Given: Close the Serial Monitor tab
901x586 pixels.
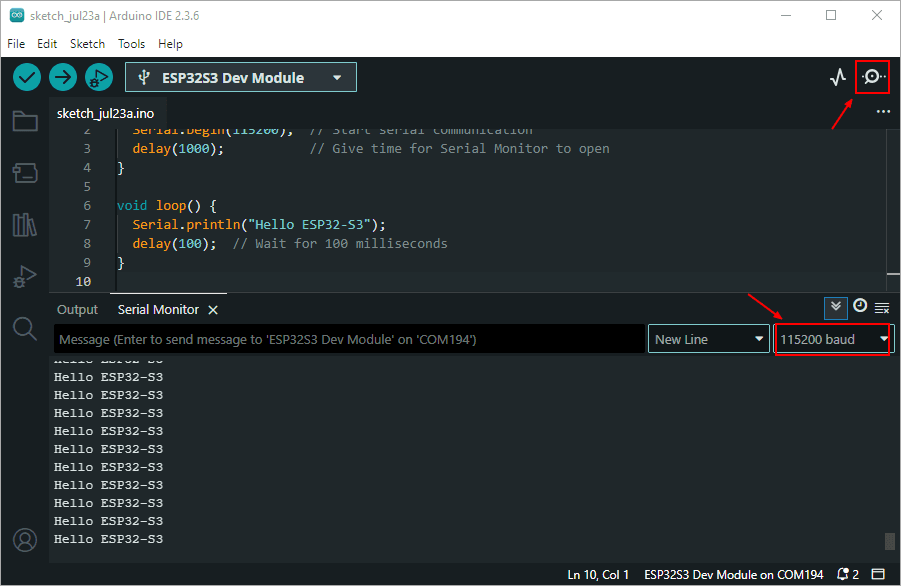Looking at the screenshot, I should 213,310.
